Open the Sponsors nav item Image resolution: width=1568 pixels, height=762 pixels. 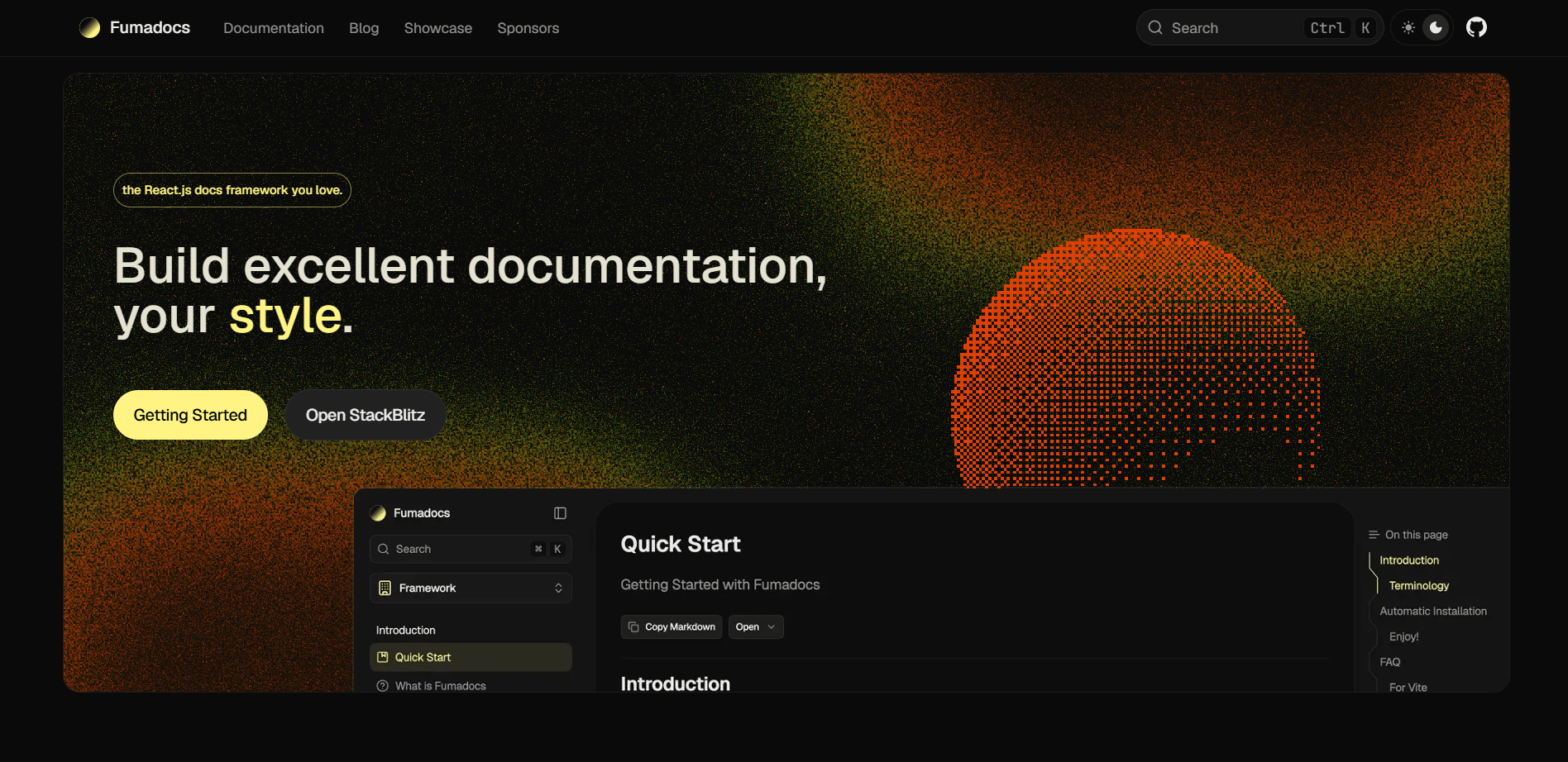coord(528,28)
